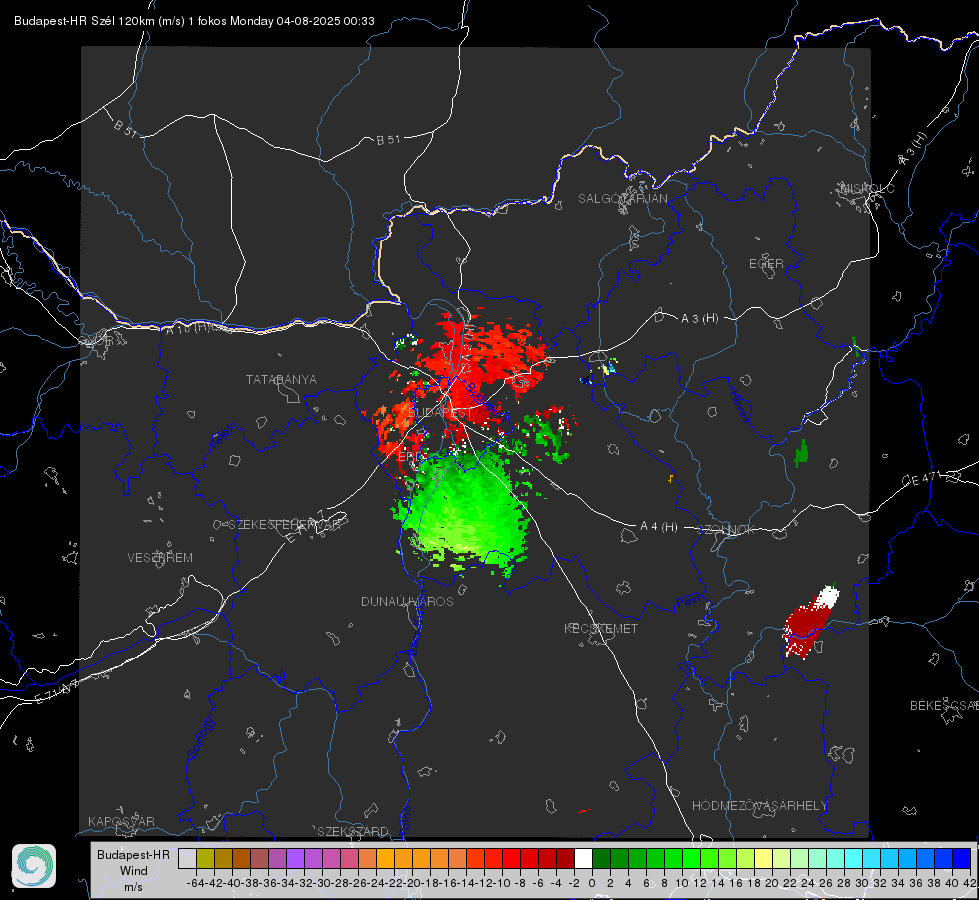The width and height of the screenshot is (979, 900).
Task: Click the title text 'Budapest-HR Szél 120km'
Action: pyautogui.click(x=85, y=21)
